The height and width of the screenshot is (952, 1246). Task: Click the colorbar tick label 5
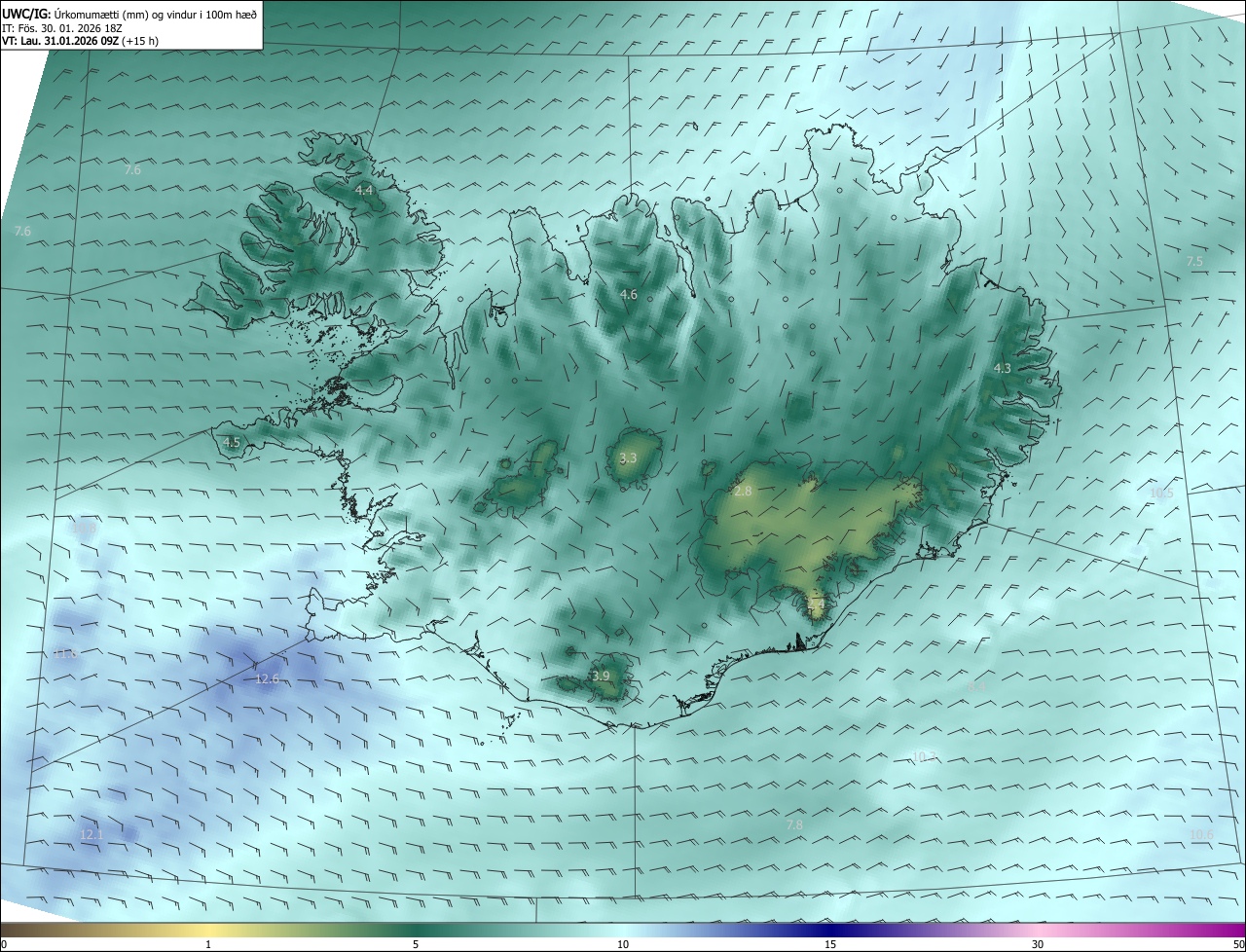point(416,944)
